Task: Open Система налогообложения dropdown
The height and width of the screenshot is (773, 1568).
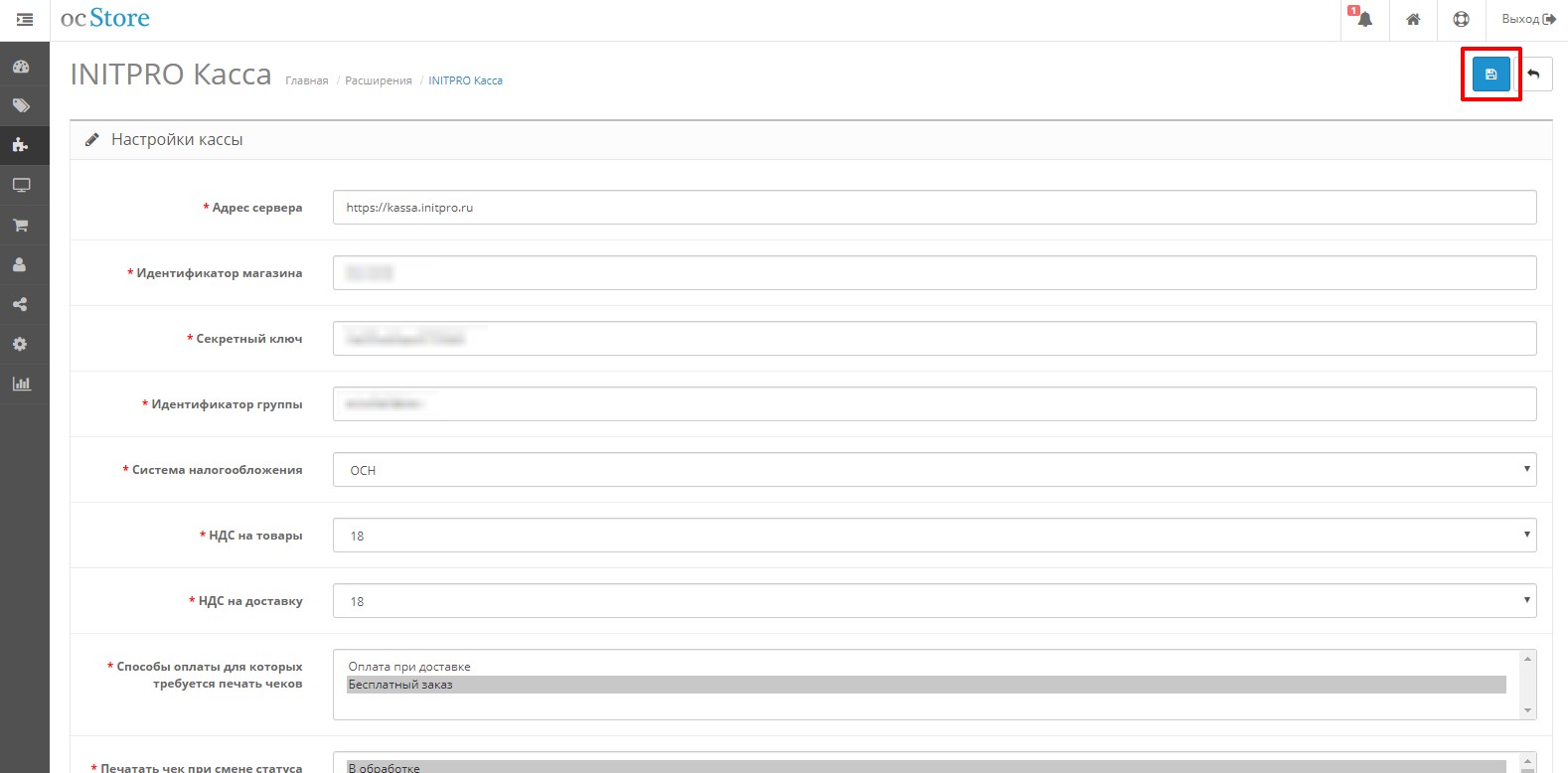Action: (934, 470)
